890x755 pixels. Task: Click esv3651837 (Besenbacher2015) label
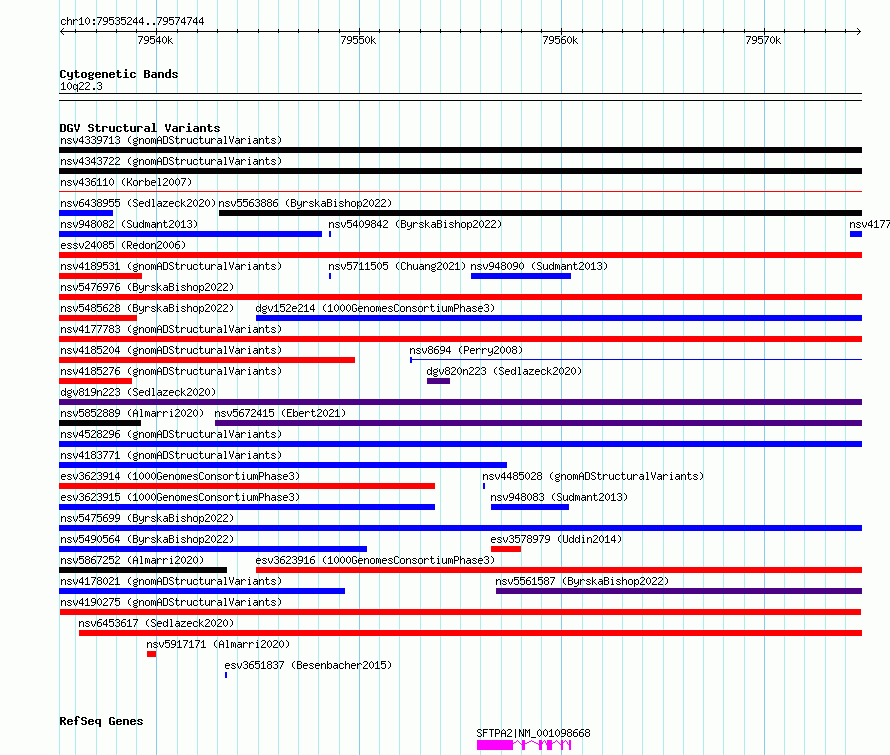point(308,665)
